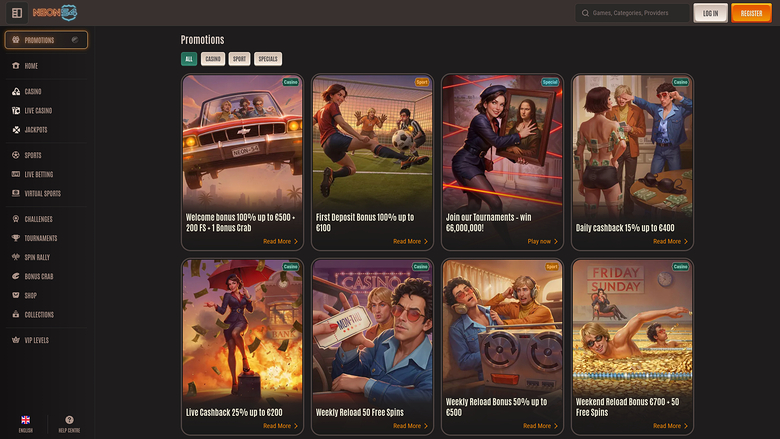Select Sports in the sidebar
Screen dimensions: 780x439
pyautogui.click(x=32, y=156)
